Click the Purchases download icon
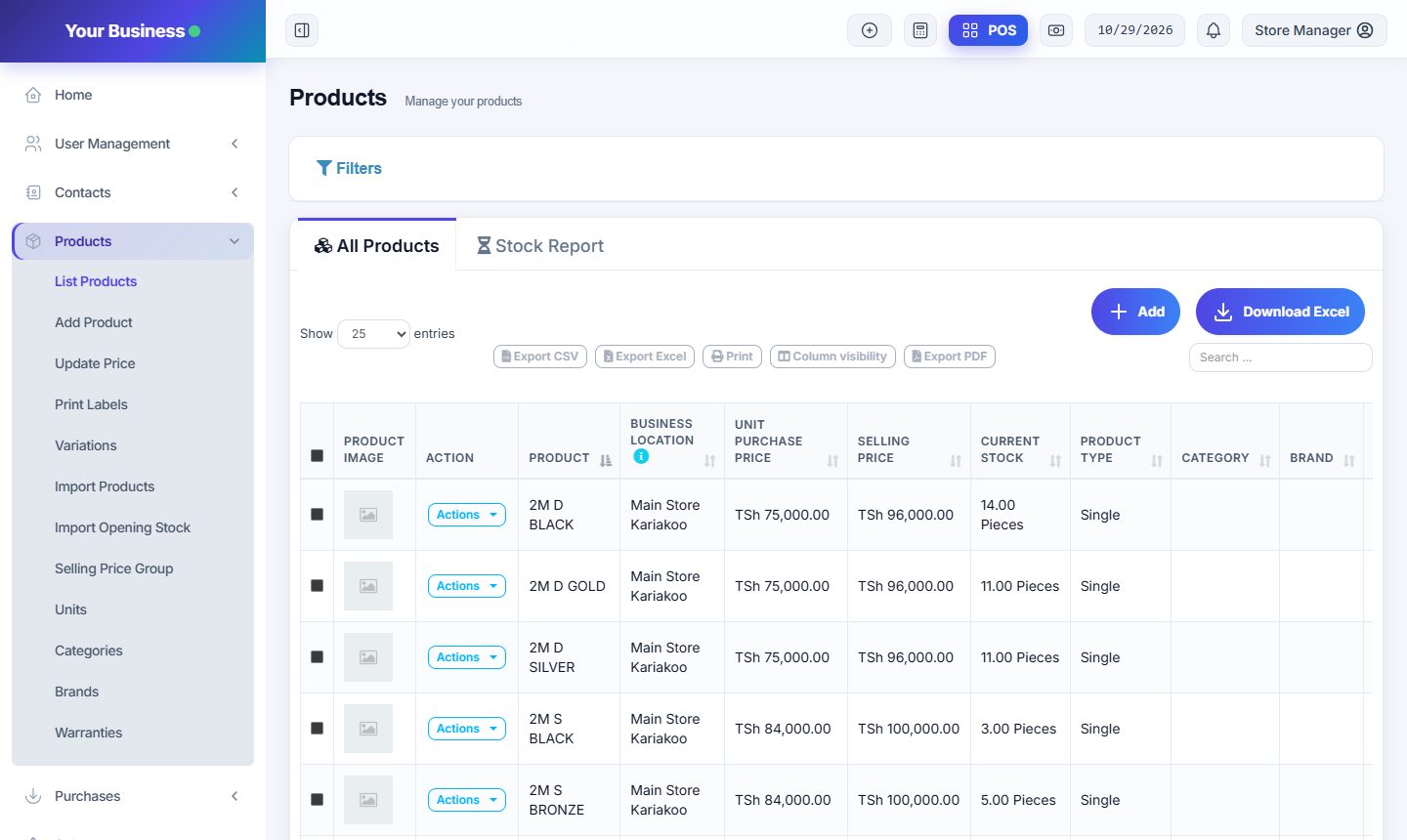 click(33, 796)
